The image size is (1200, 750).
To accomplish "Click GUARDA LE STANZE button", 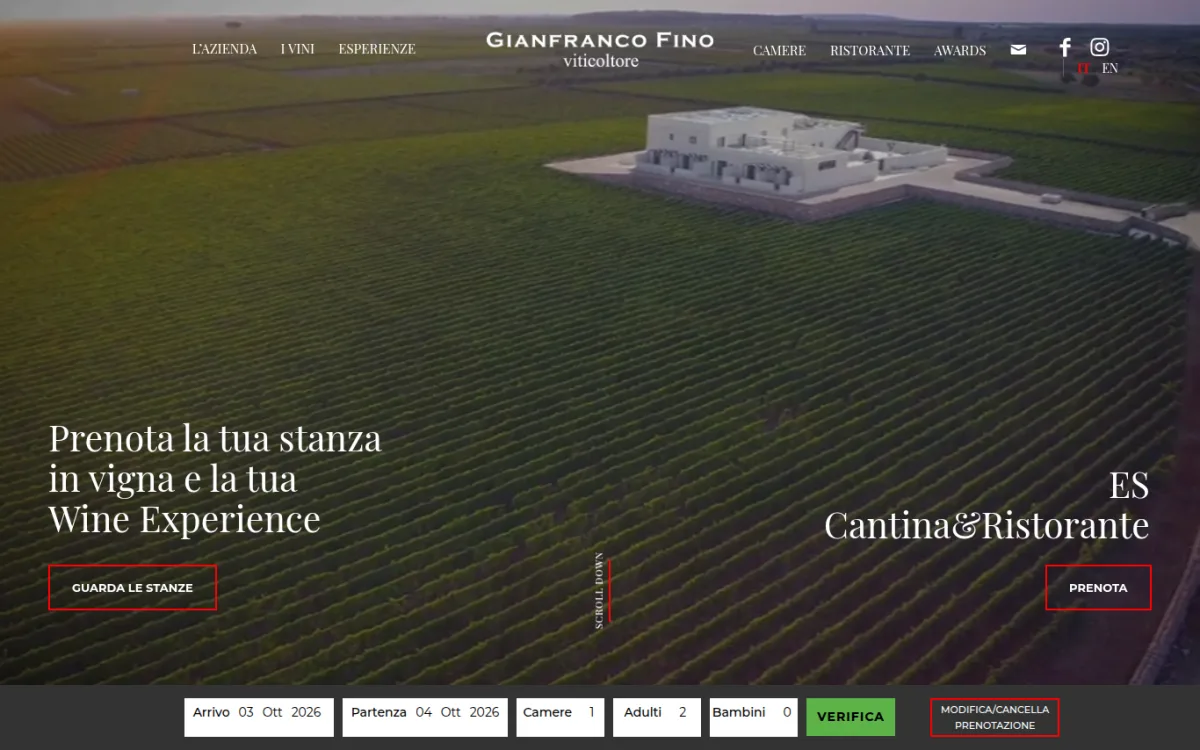I will tap(132, 588).
